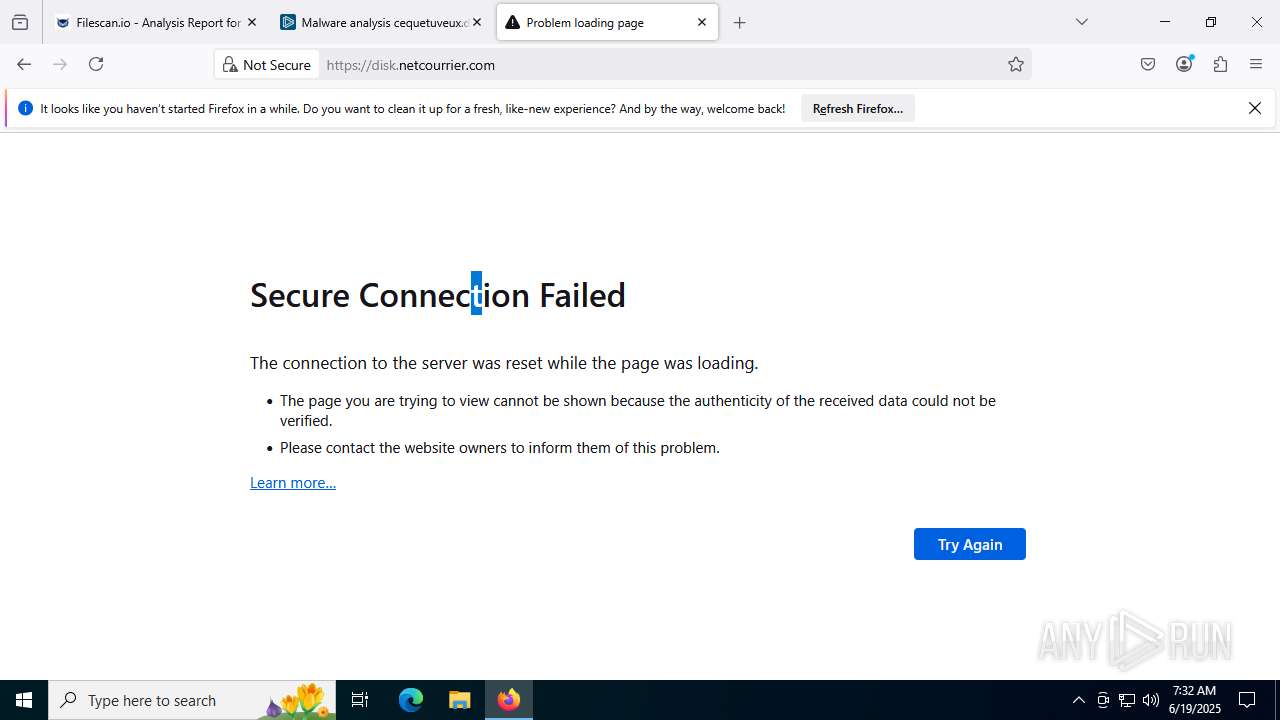Viewport: 1280px width, 720px height.
Task: Dismiss the Firefox refresh notification bar
Action: click(x=1255, y=108)
